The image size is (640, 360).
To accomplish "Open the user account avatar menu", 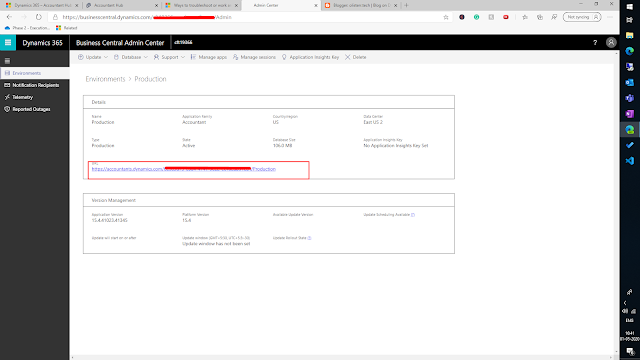I will coord(611,42).
